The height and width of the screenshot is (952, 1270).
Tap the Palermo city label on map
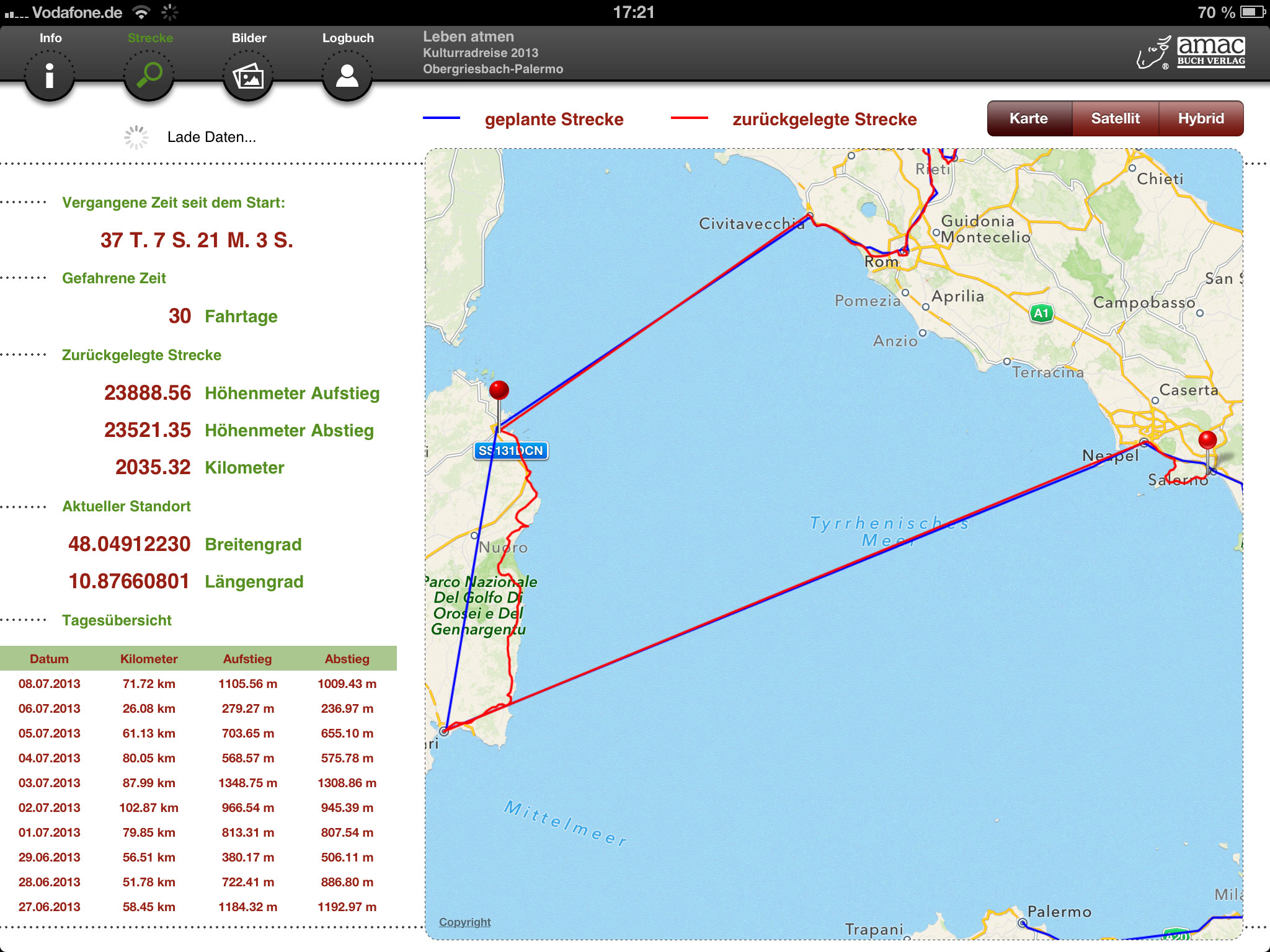point(1059,912)
